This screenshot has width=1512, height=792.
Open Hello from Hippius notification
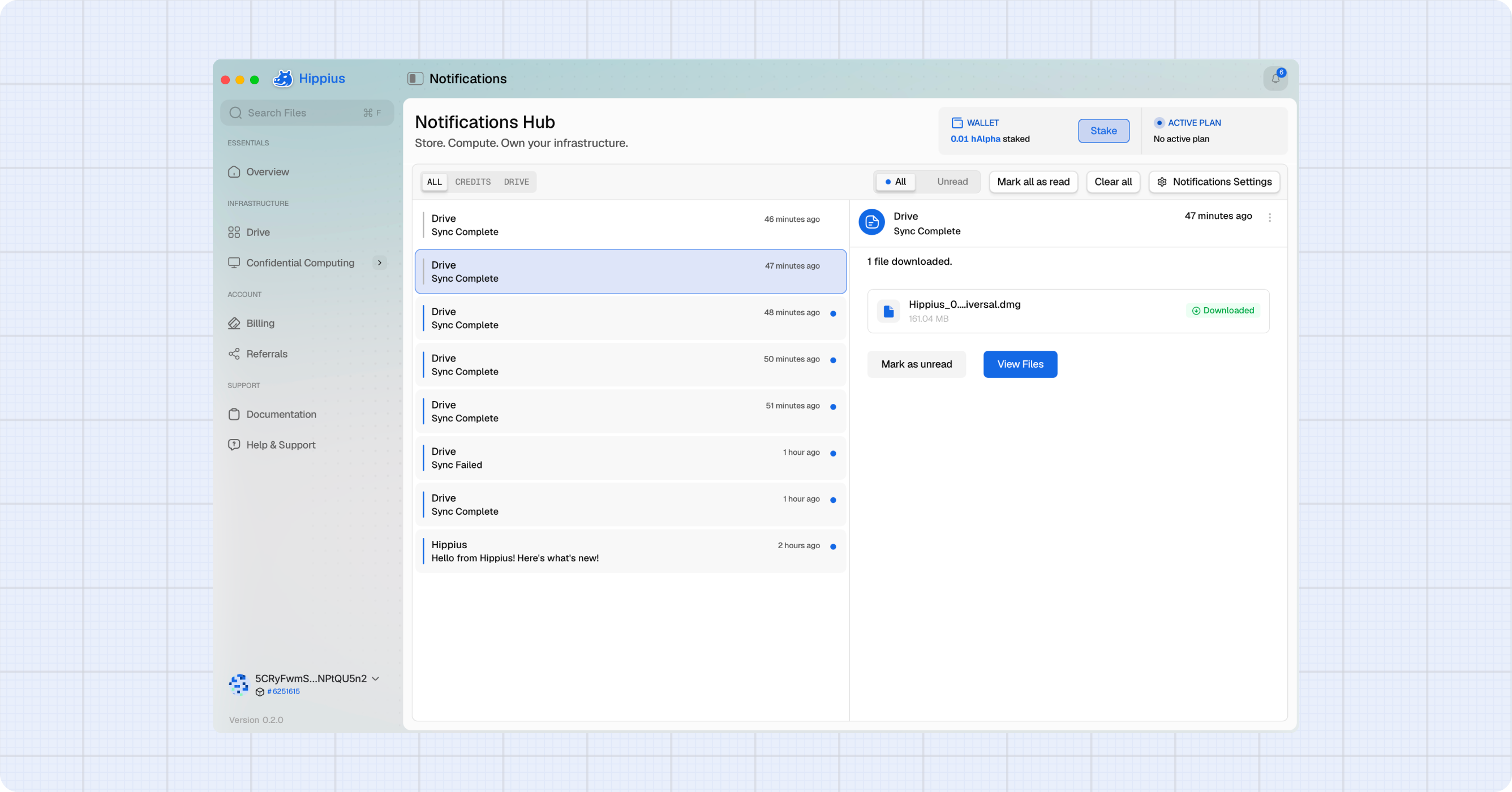click(x=630, y=552)
